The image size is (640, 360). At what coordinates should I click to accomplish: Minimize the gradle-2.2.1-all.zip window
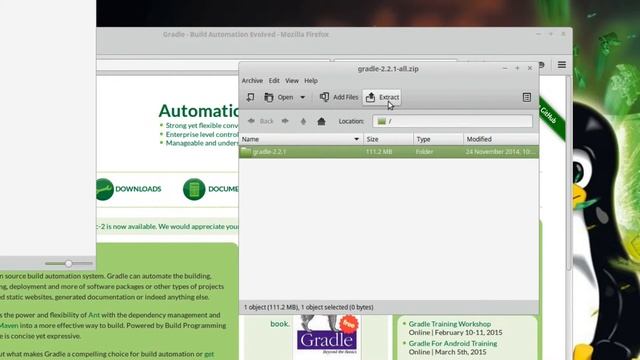[505, 68]
